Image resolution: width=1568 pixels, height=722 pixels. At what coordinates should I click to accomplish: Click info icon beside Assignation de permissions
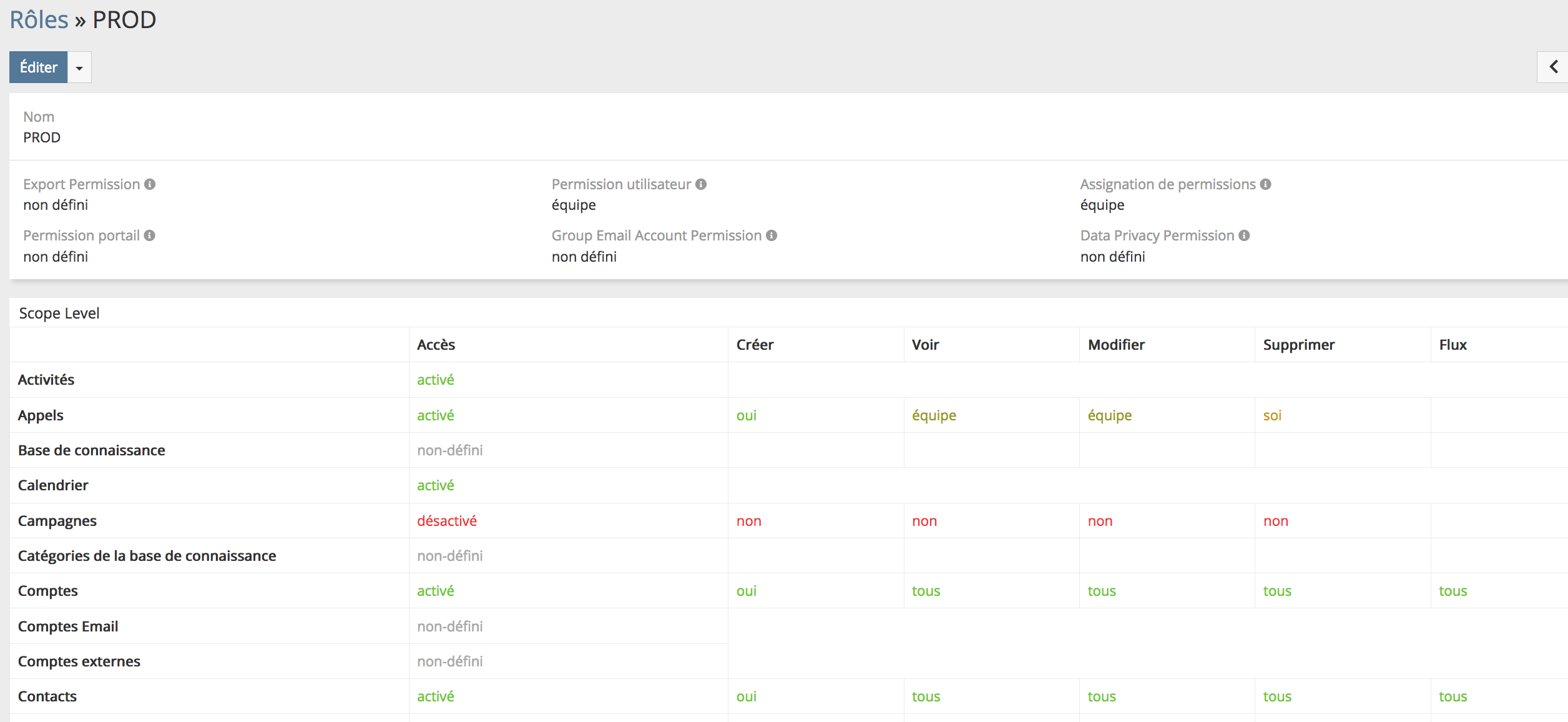(x=1265, y=184)
